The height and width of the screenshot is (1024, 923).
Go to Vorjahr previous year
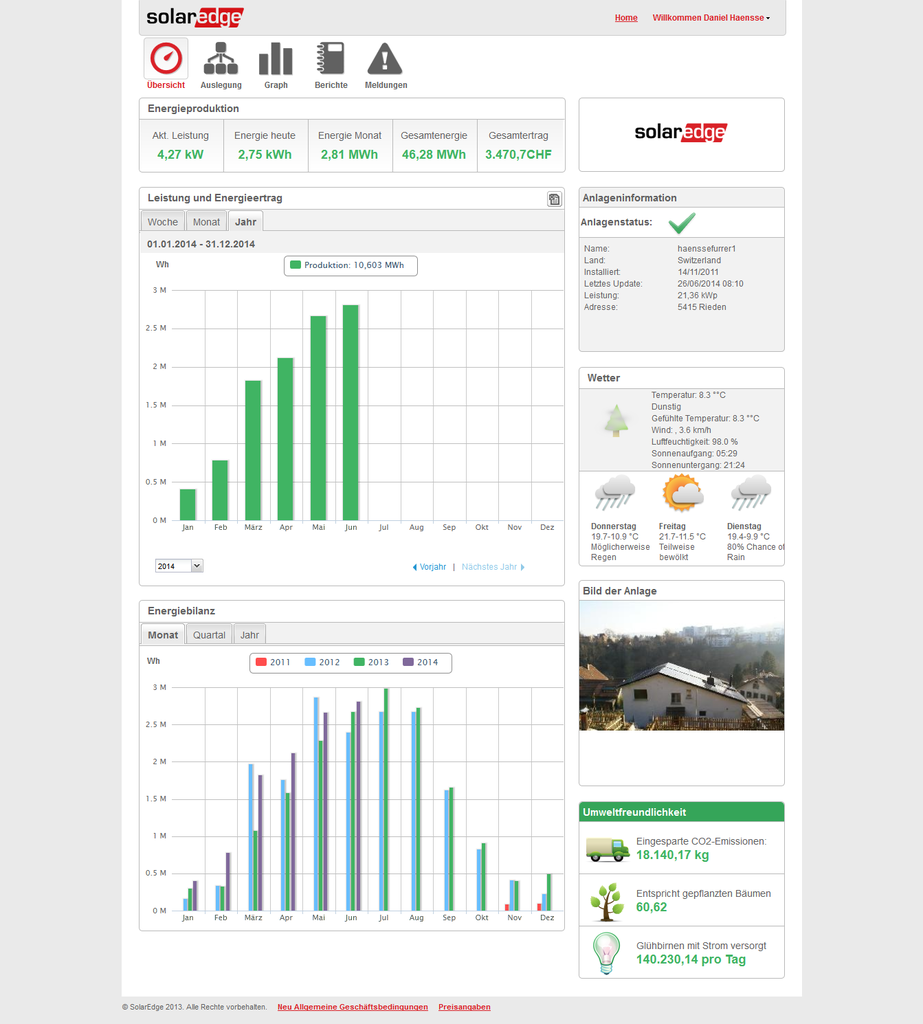pyautogui.click(x=430, y=567)
